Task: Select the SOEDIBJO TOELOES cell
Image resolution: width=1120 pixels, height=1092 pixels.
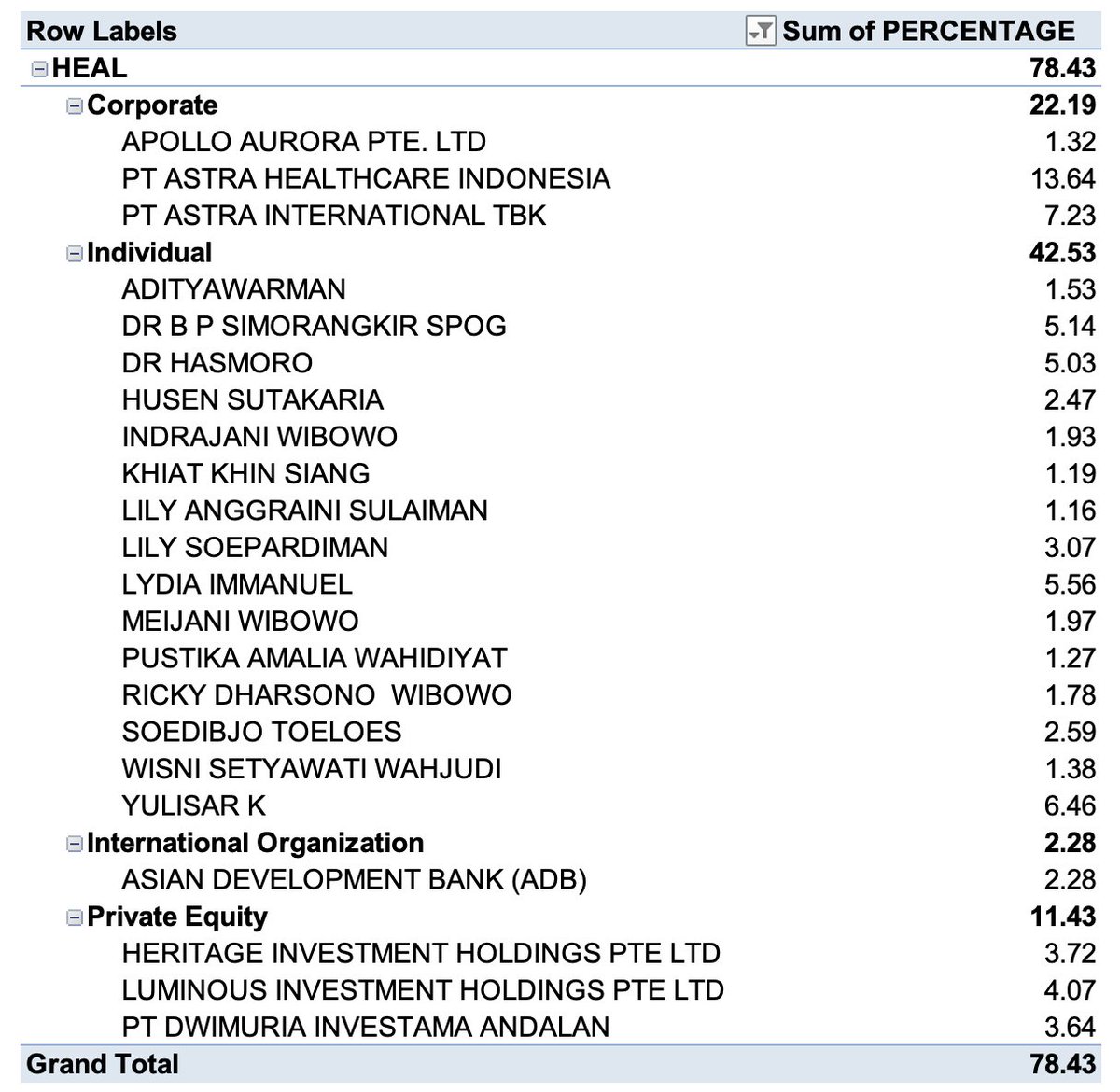Action: click(261, 732)
